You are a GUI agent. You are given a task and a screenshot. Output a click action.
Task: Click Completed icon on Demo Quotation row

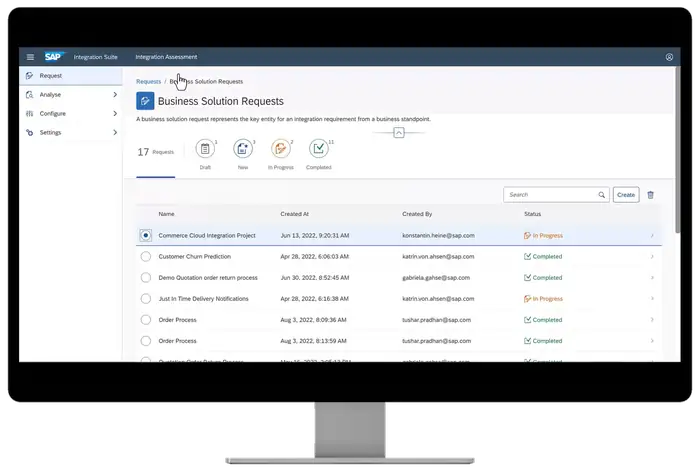coord(527,278)
